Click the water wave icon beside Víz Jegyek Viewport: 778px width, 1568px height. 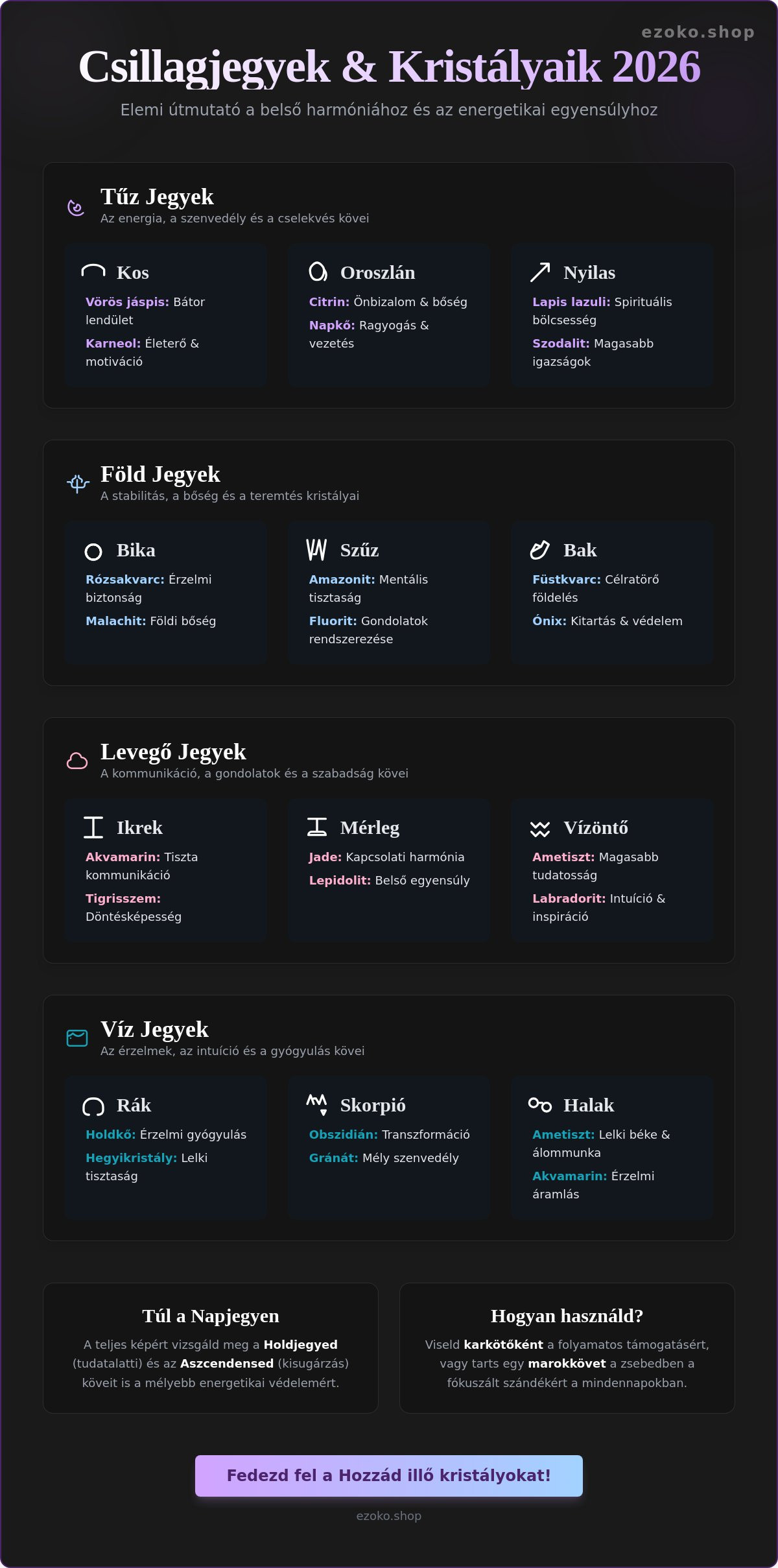77,1038
